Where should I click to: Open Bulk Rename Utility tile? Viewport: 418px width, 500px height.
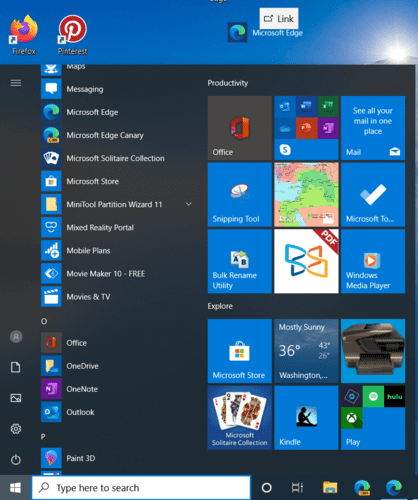click(240, 261)
